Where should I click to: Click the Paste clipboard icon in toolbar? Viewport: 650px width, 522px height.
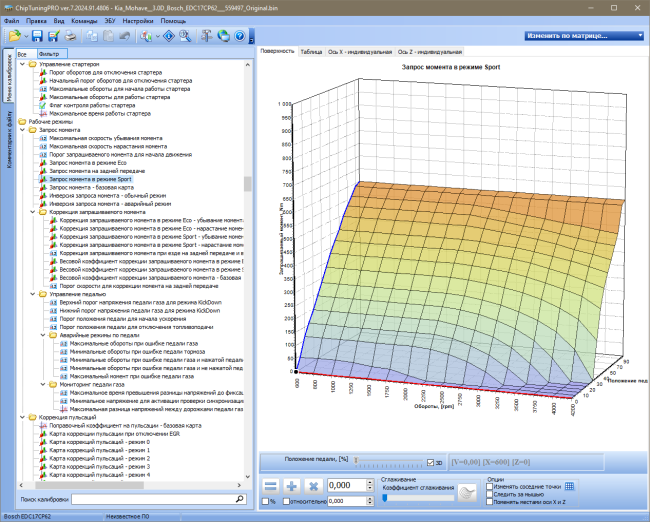[108, 36]
